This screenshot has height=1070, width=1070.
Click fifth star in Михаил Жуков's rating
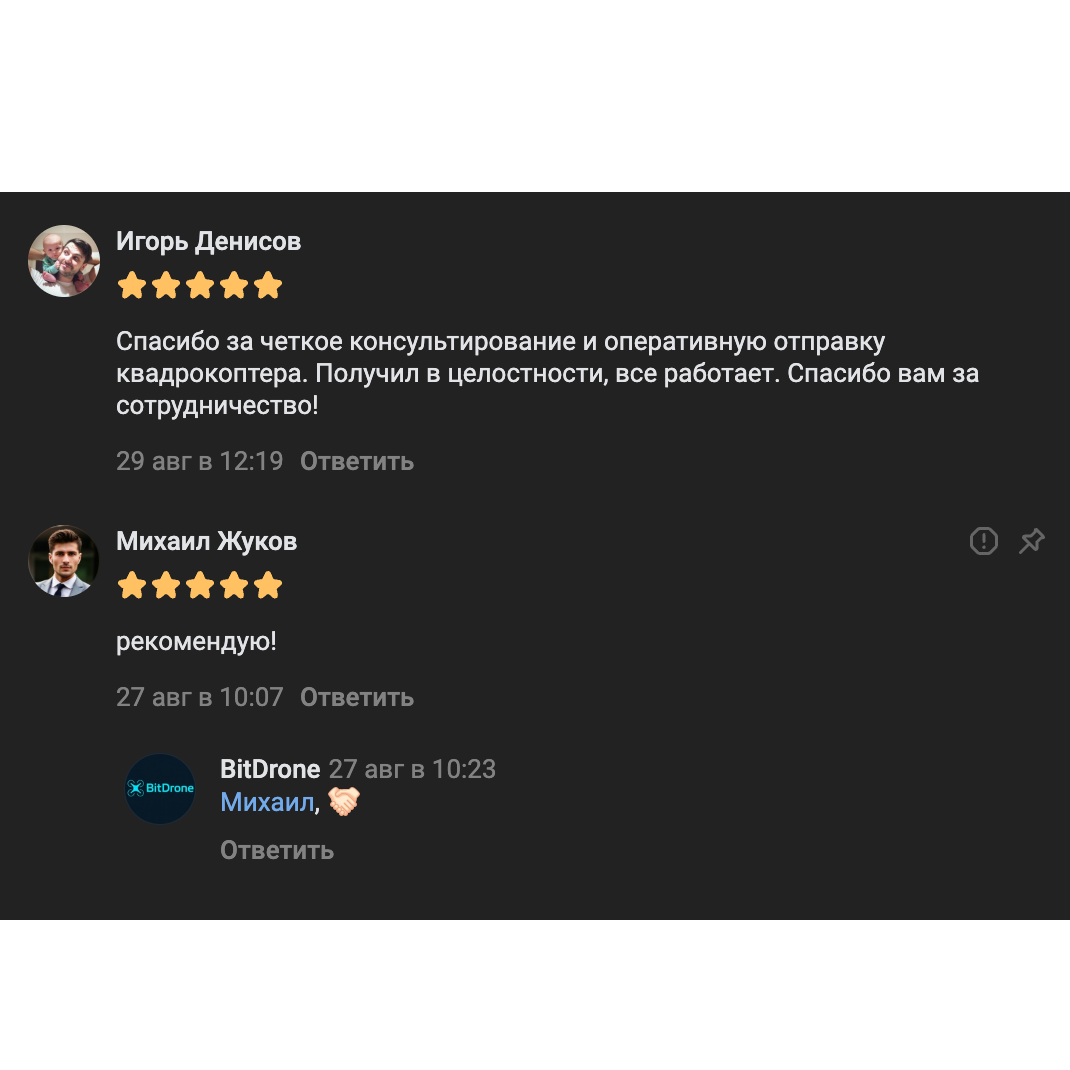[x=268, y=585]
